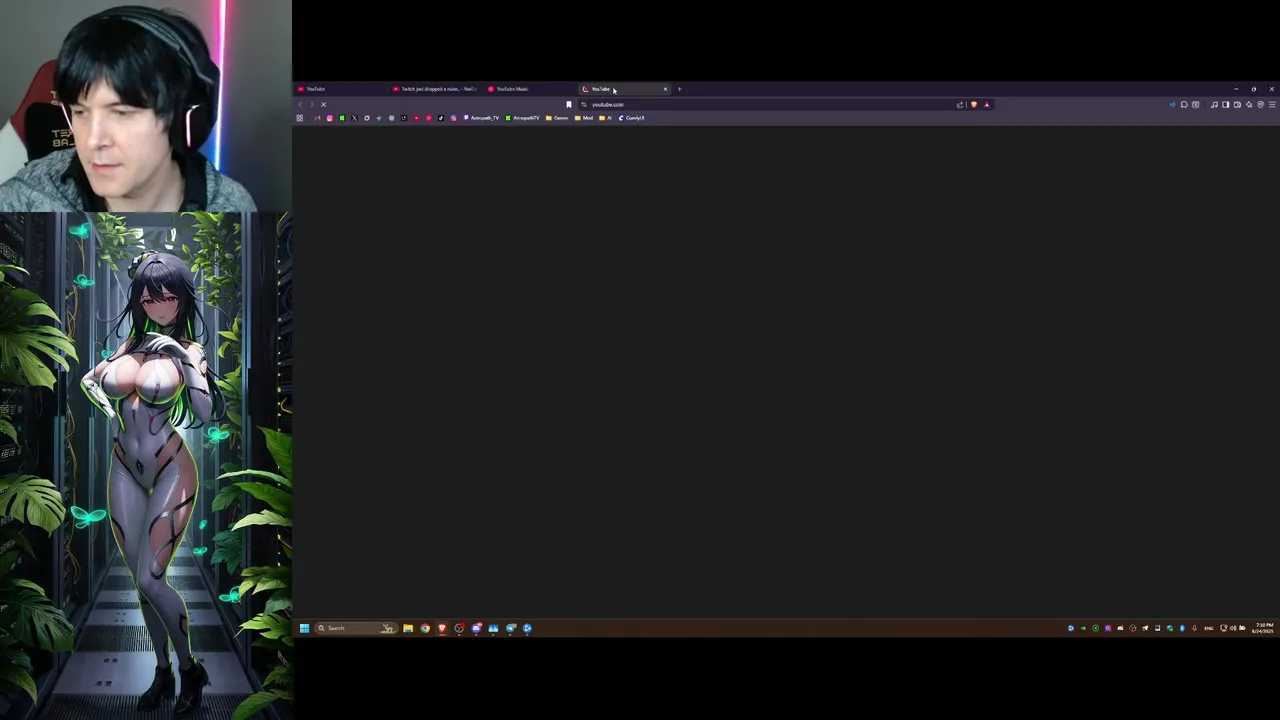The width and height of the screenshot is (1280, 720).
Task: Open the 'Twitch just dropped' YouTube tab
Action: coord(436,89)
